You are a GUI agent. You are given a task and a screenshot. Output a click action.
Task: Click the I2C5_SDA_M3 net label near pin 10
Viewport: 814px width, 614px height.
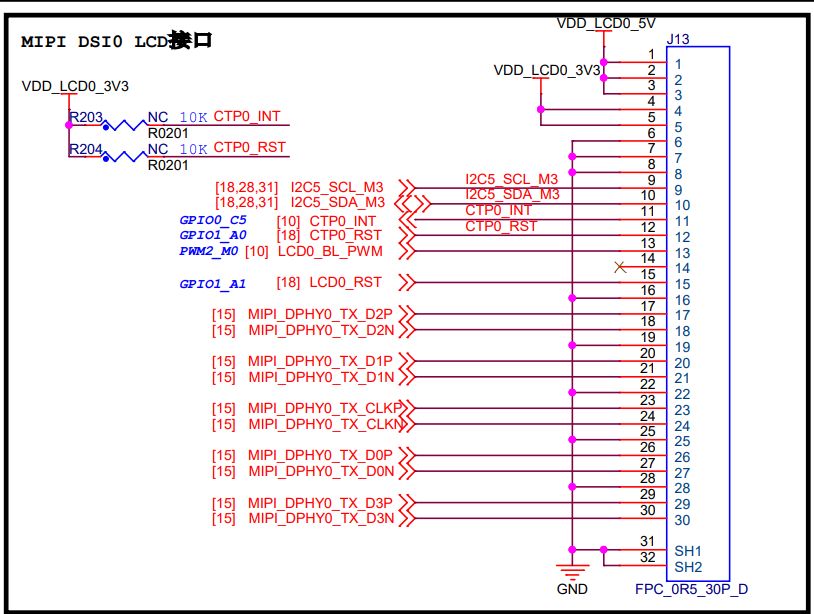[512, 194]
